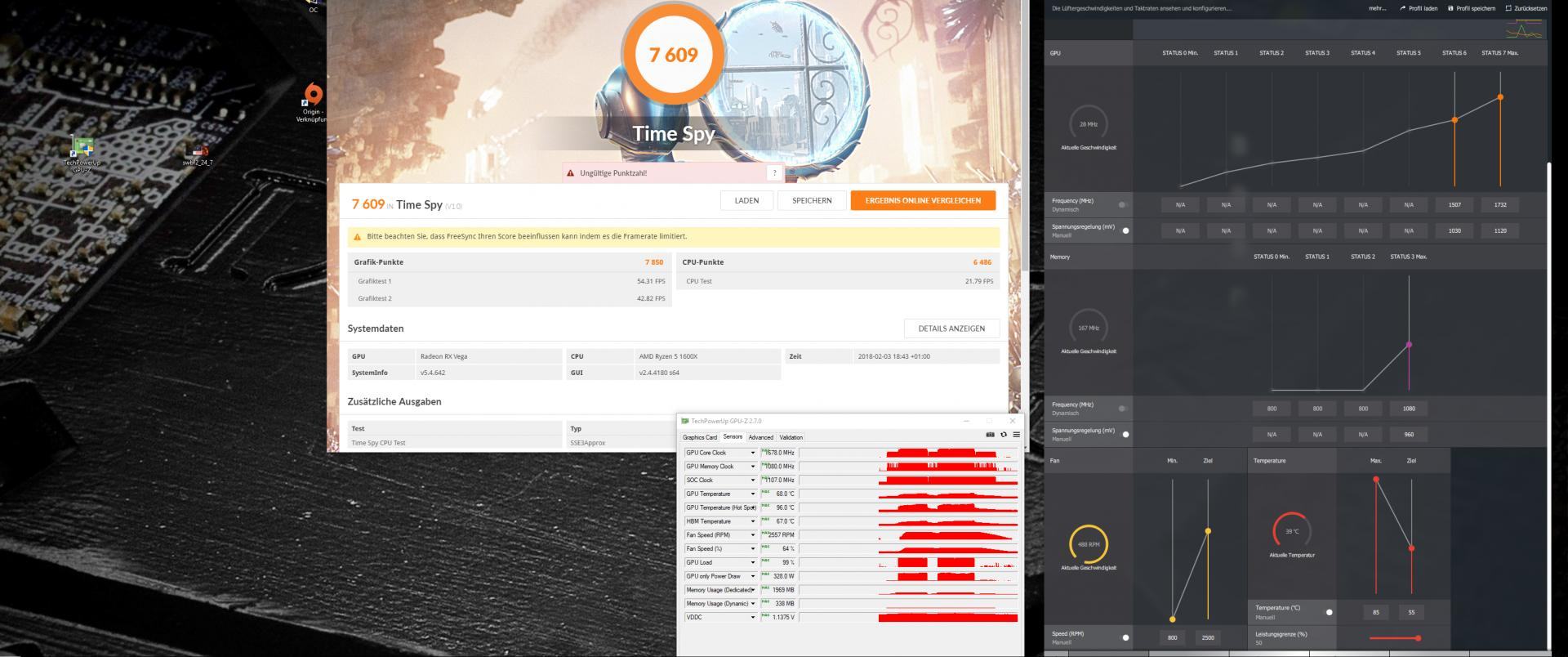Viewport: 1568px width, 657px height.
Task: Click the Profil laden arrow icon
Action: [1403, 8]
